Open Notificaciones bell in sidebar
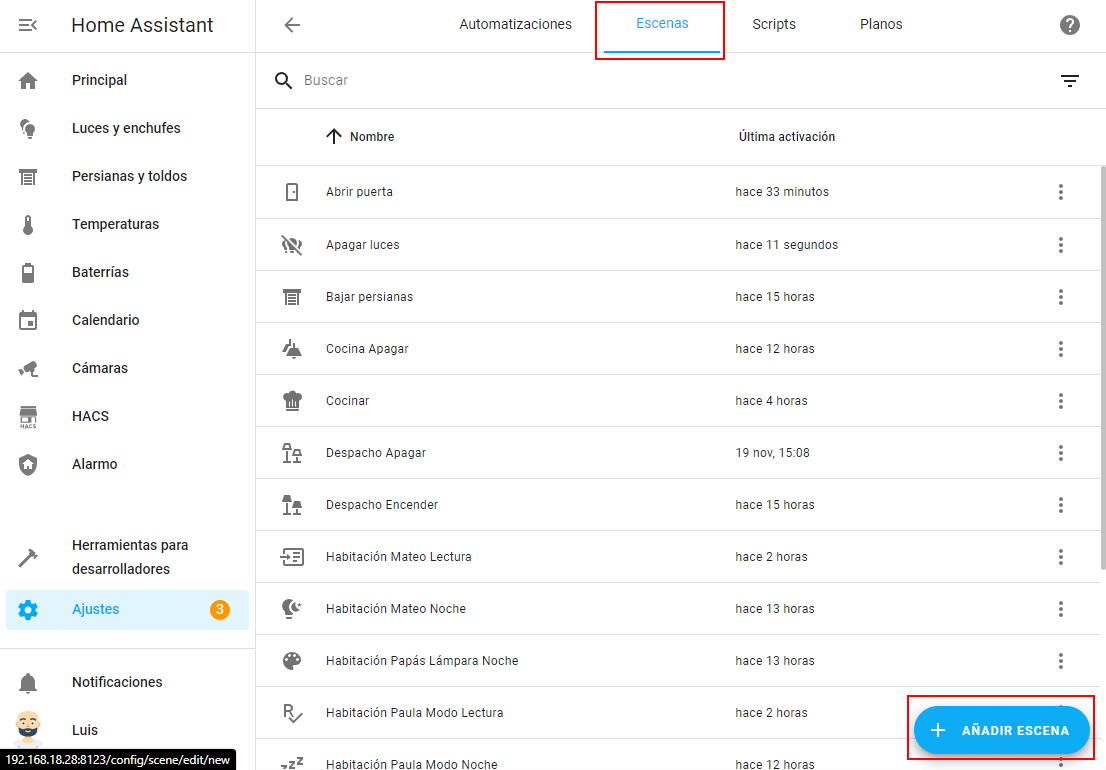Image resolution: width=1106 pixels, height=770 pixels. (x=28, y=682)
